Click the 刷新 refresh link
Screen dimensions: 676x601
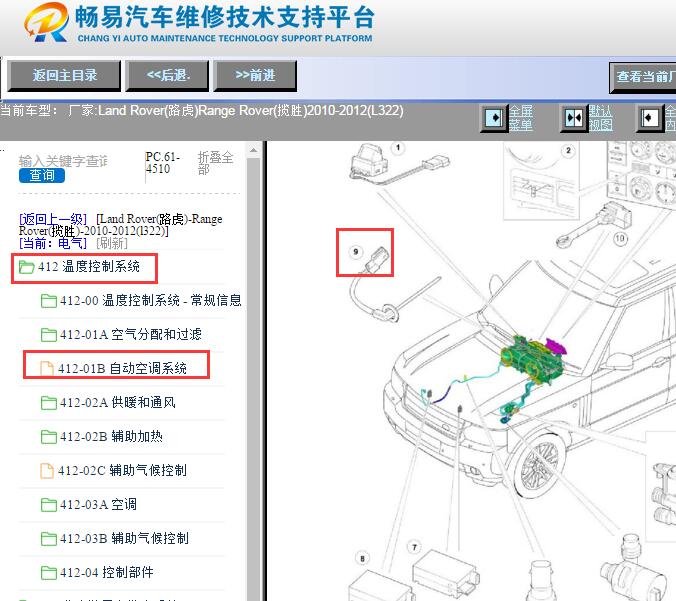[112, 243]
